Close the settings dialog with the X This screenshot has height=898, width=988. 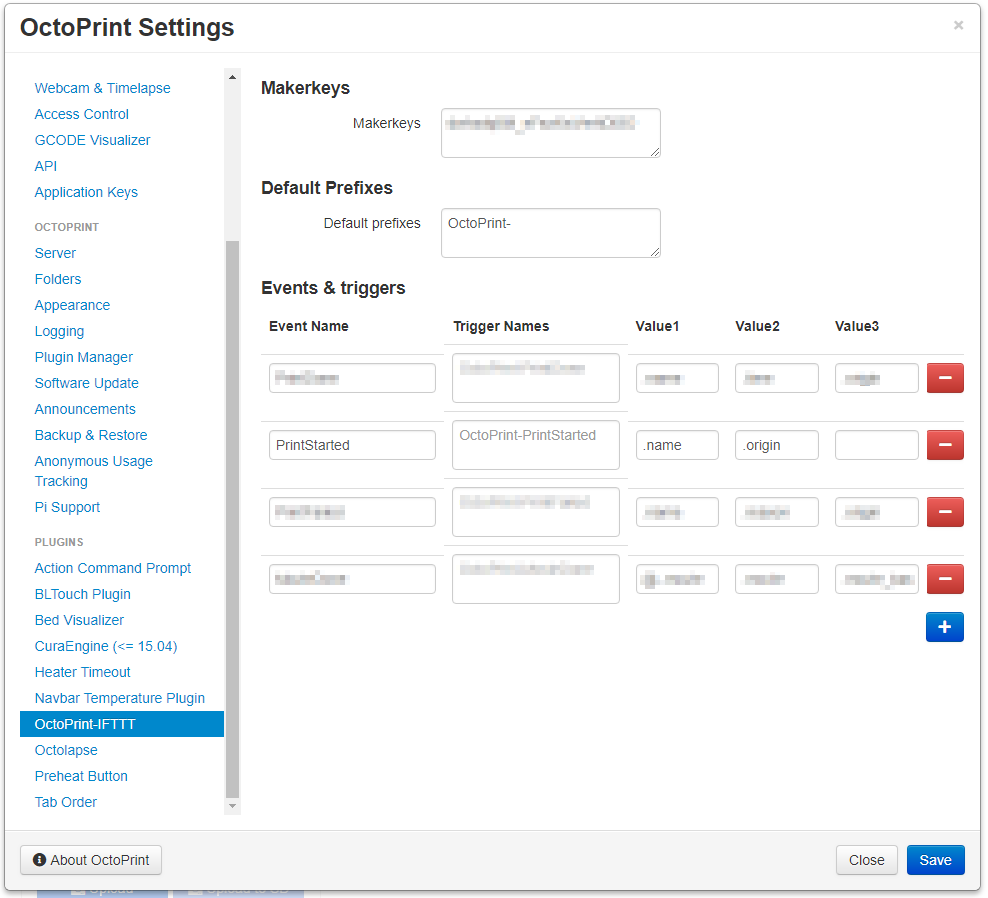[x=958, y=25]
